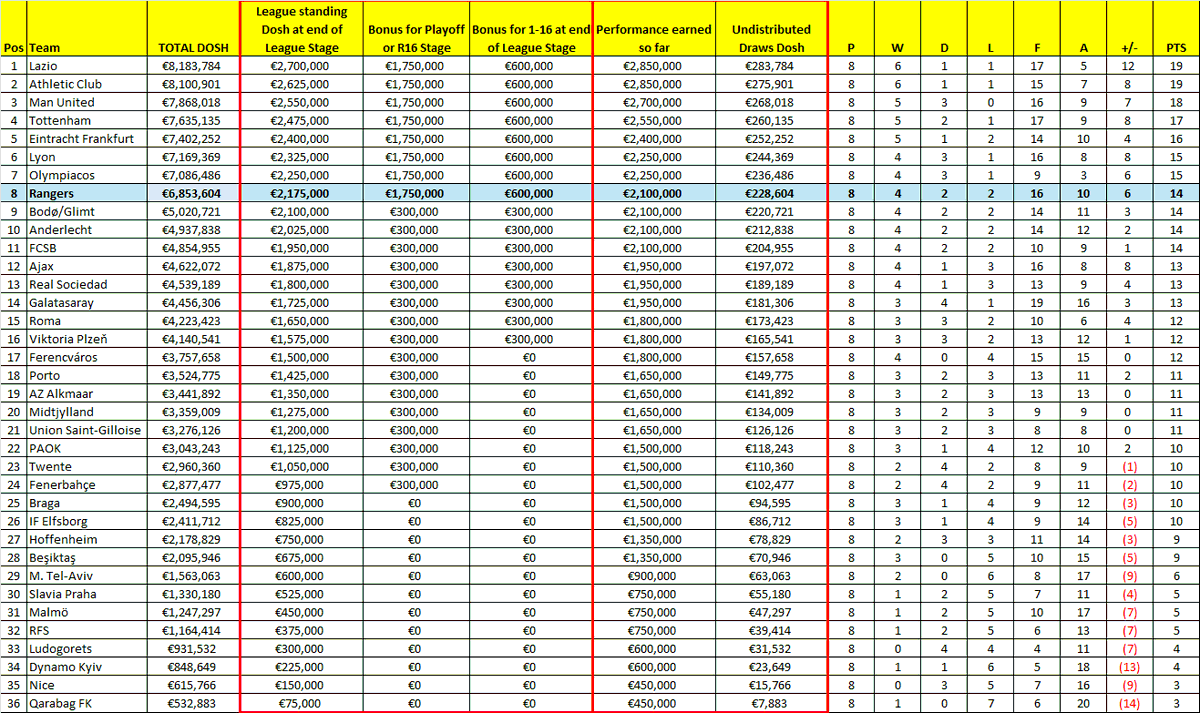This screenshot has width=1200, height=713.
Task: Click the Eintracht Frankfurt team cell
Action: 87,139
